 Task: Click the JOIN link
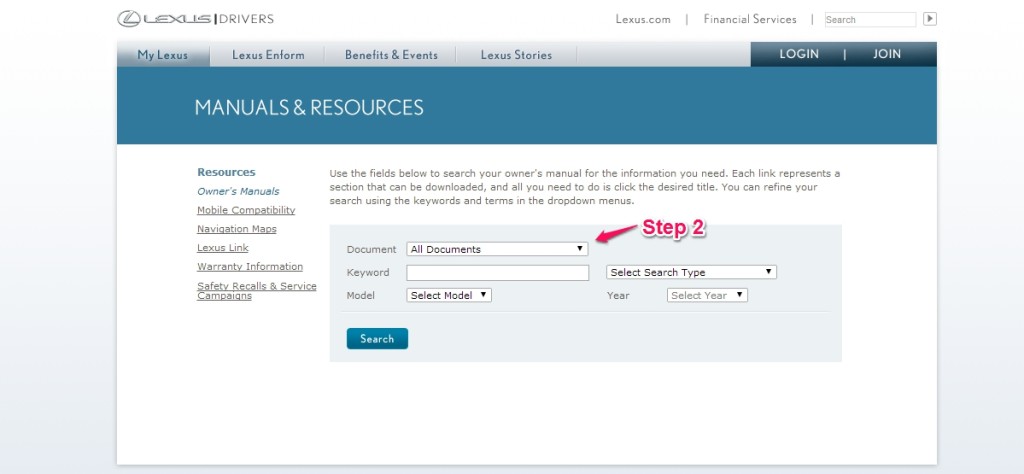coord(887,54)
